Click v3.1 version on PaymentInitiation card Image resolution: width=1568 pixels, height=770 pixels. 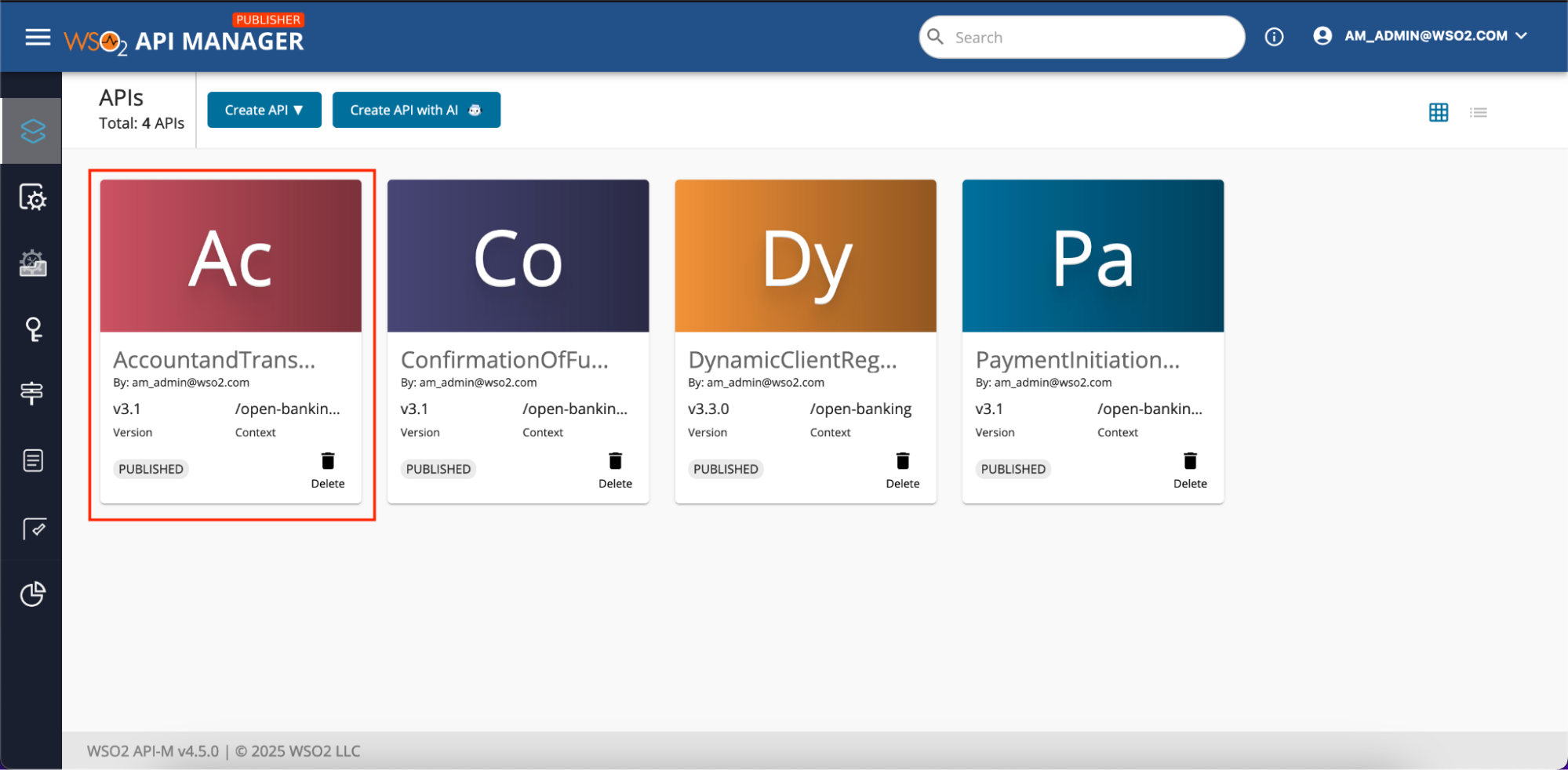(989, 409)
